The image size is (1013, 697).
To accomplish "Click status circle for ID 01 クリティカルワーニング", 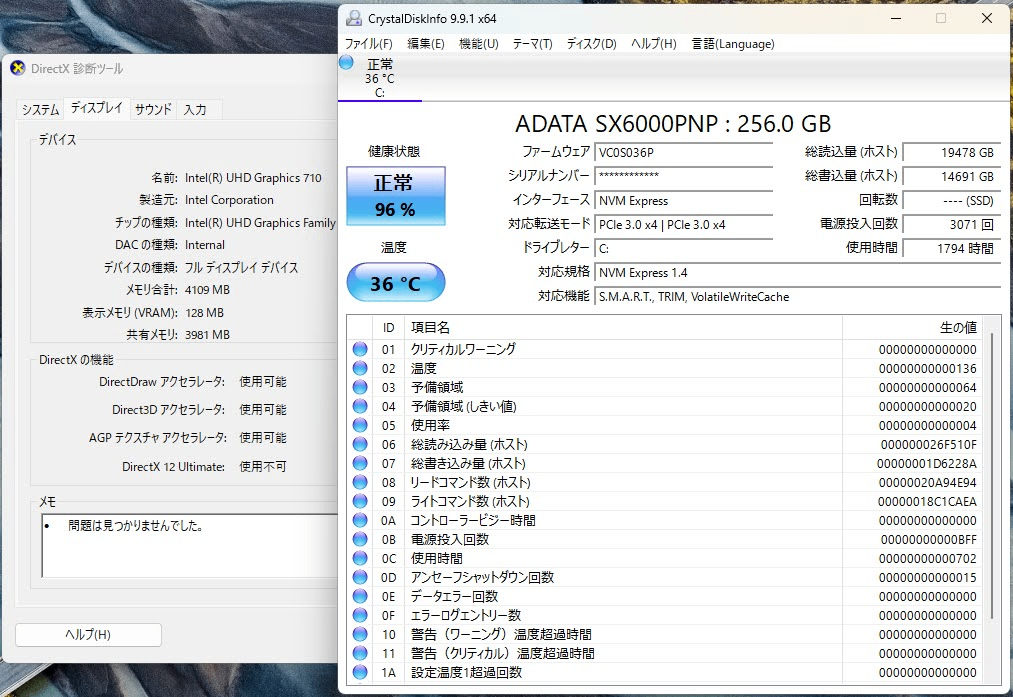I will coord(360,349).
